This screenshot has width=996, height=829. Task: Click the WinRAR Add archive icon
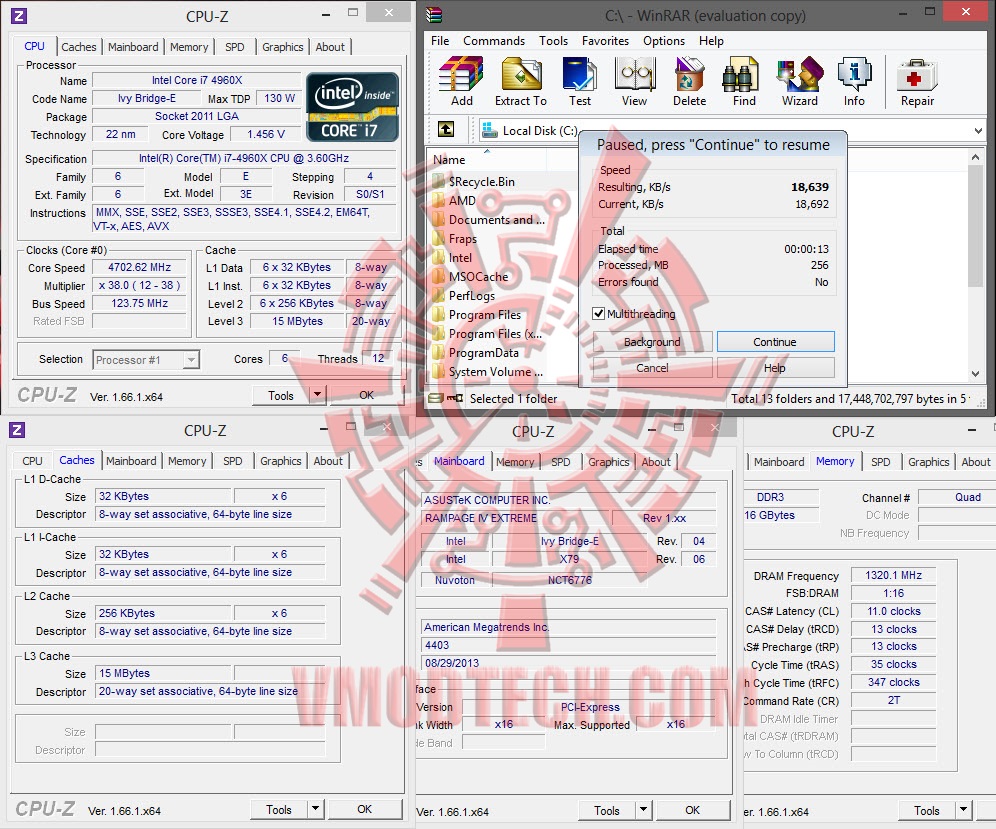click(462, 81)
